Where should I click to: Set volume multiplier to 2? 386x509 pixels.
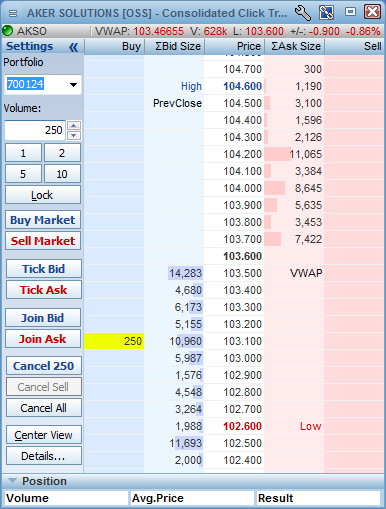tap(62, 153)
